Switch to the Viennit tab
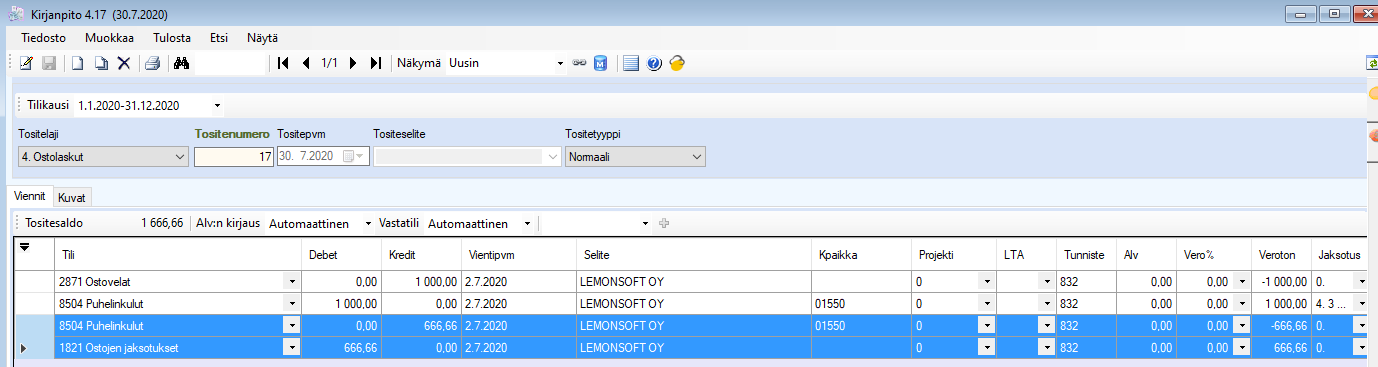 29,197
